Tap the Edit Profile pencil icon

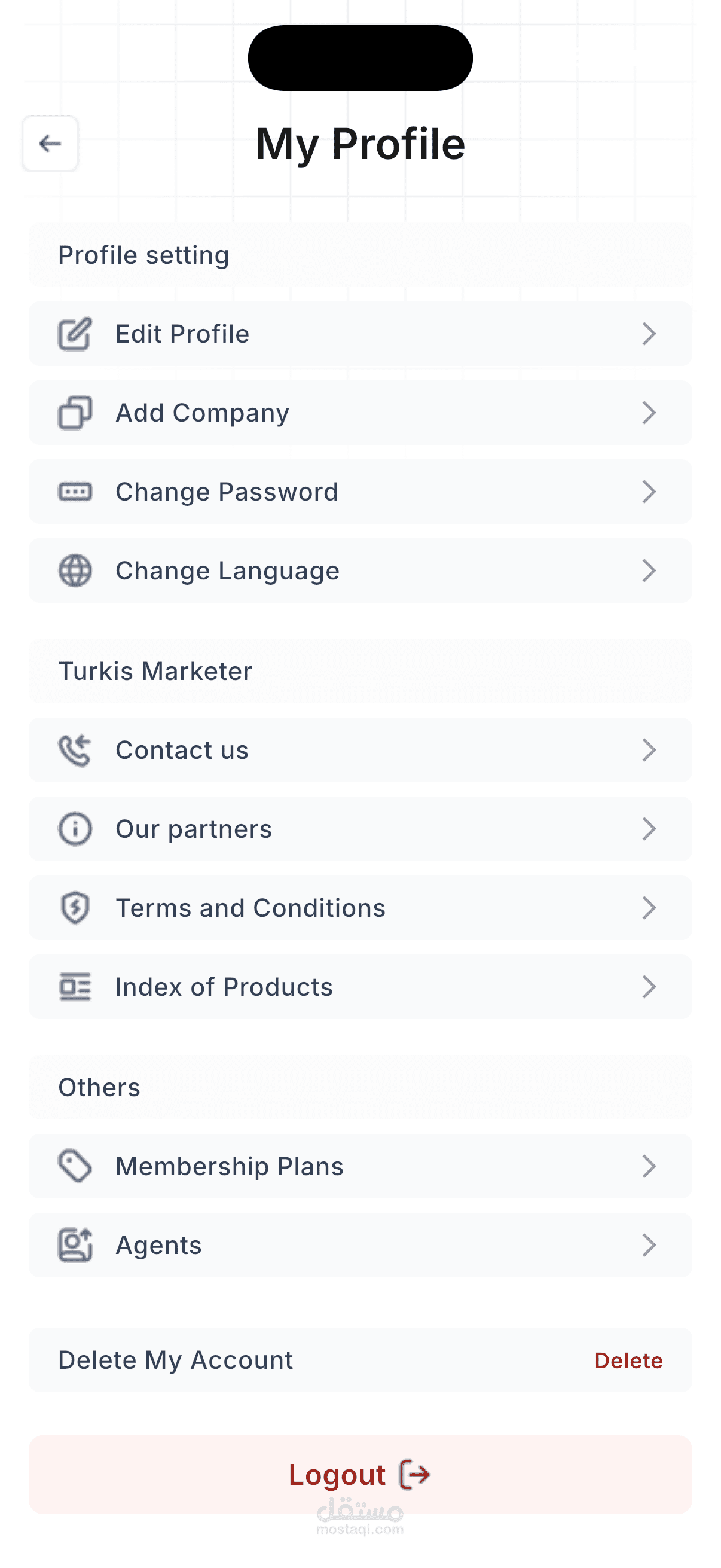click(75, 334)
